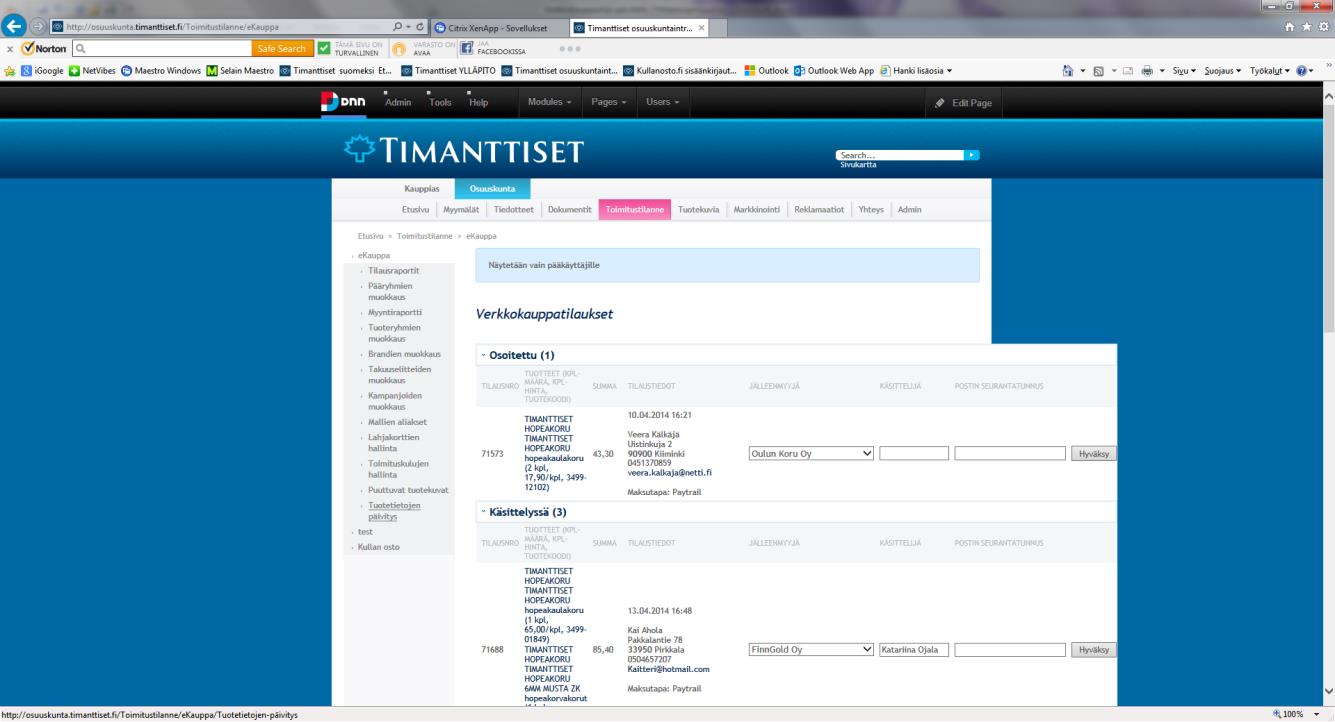Open IE Favorites star at top right
Screen dimensions: 1335x722
tap(1308, 27)
